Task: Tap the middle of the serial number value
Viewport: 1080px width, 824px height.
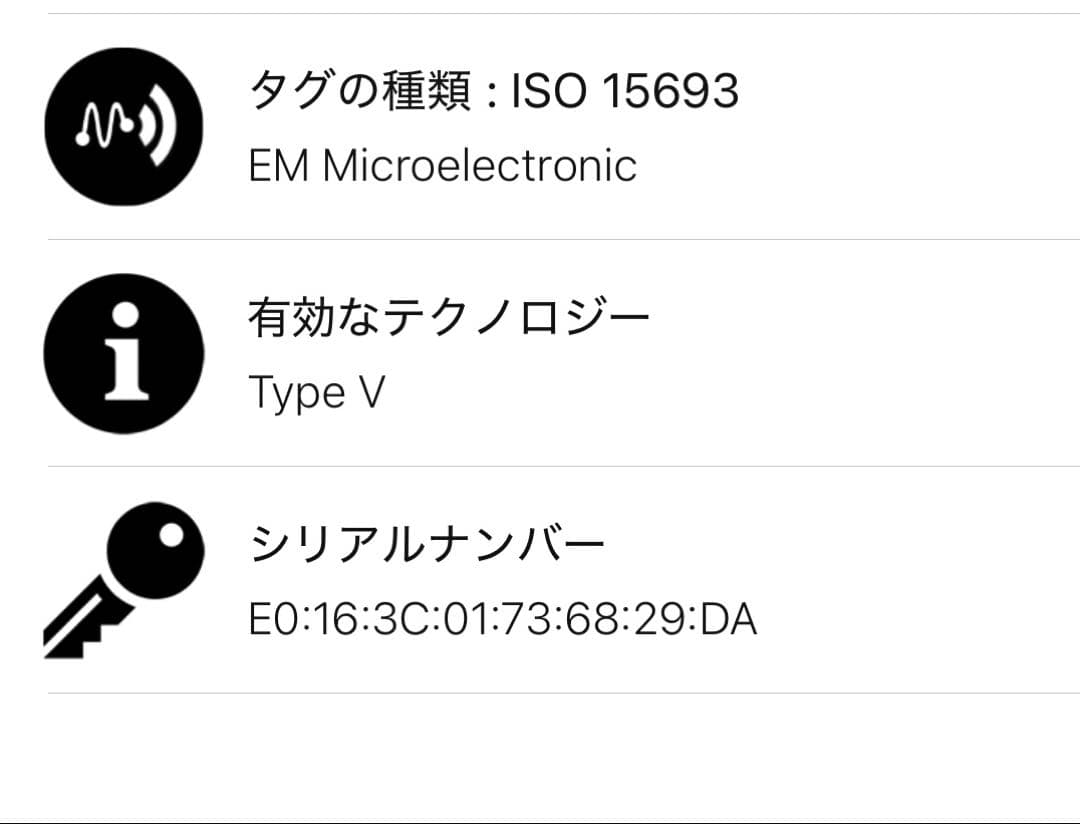Action: coord(502,621)
